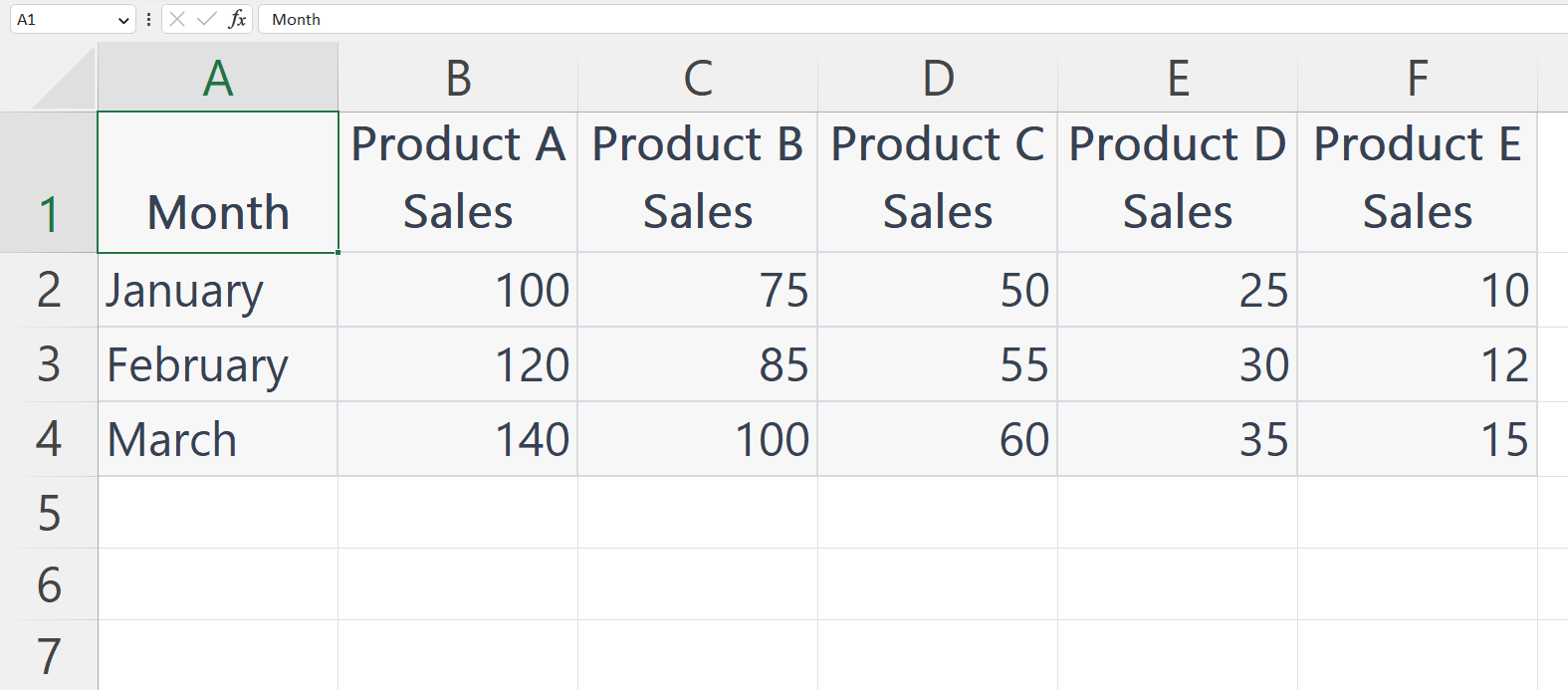
Task: Click the formula bar showing Month
Action: click(x=398, y=19)
